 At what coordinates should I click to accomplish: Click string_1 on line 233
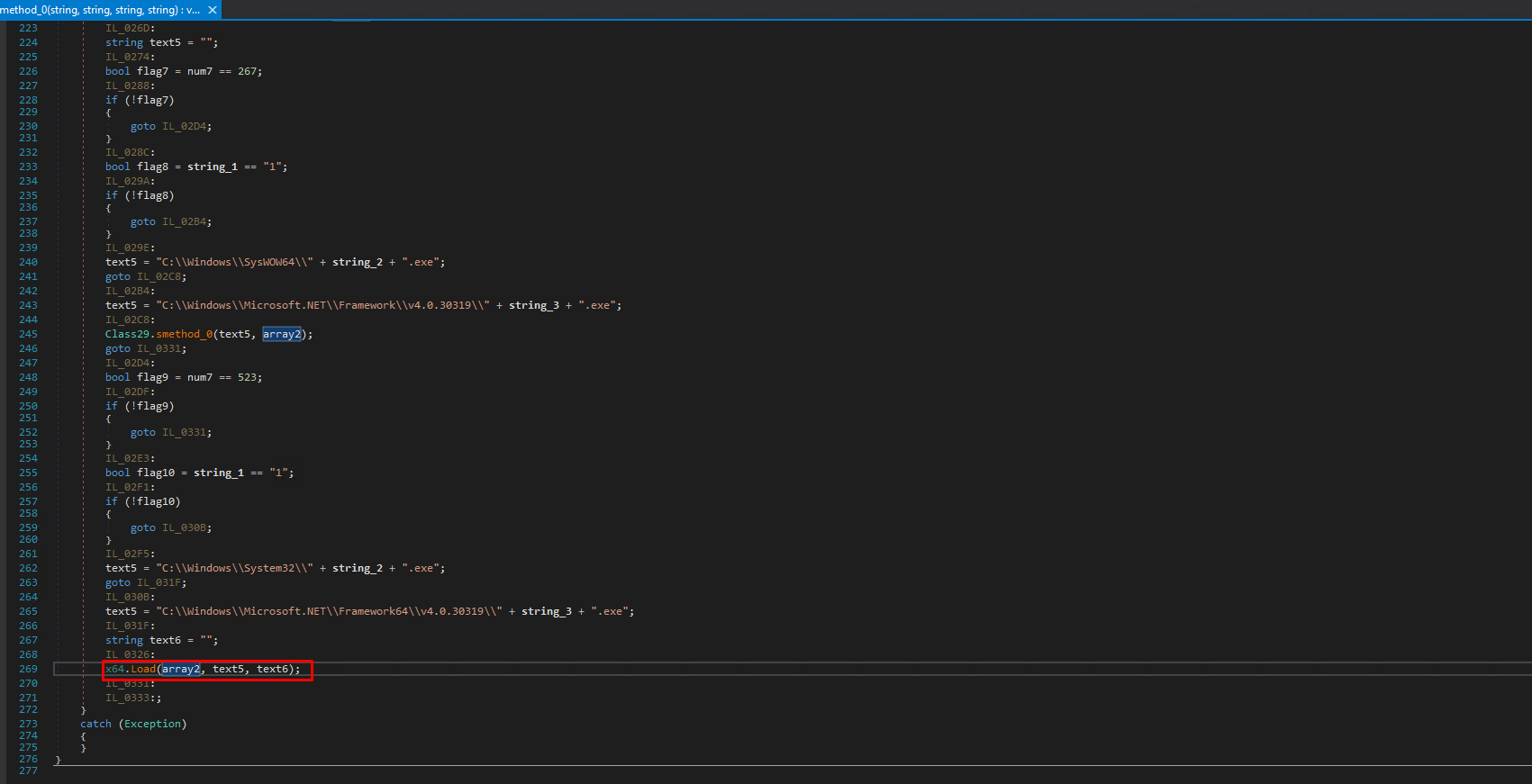pyautogui.click(x=213, y=167)
